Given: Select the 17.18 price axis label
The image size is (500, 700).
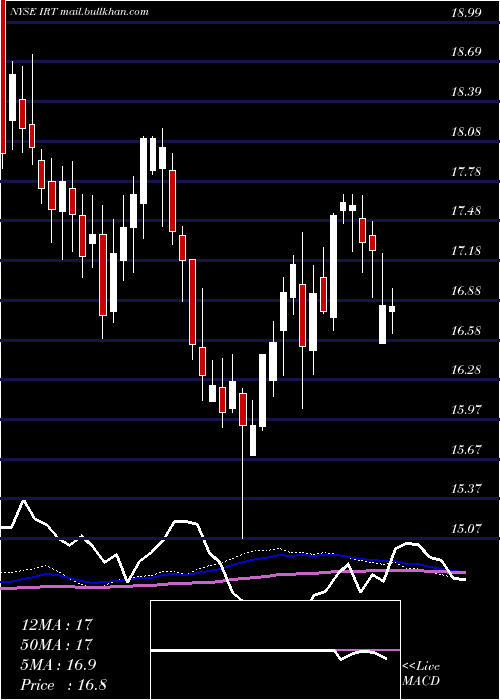Looking at the screenshot, I should tap(466, 251).
